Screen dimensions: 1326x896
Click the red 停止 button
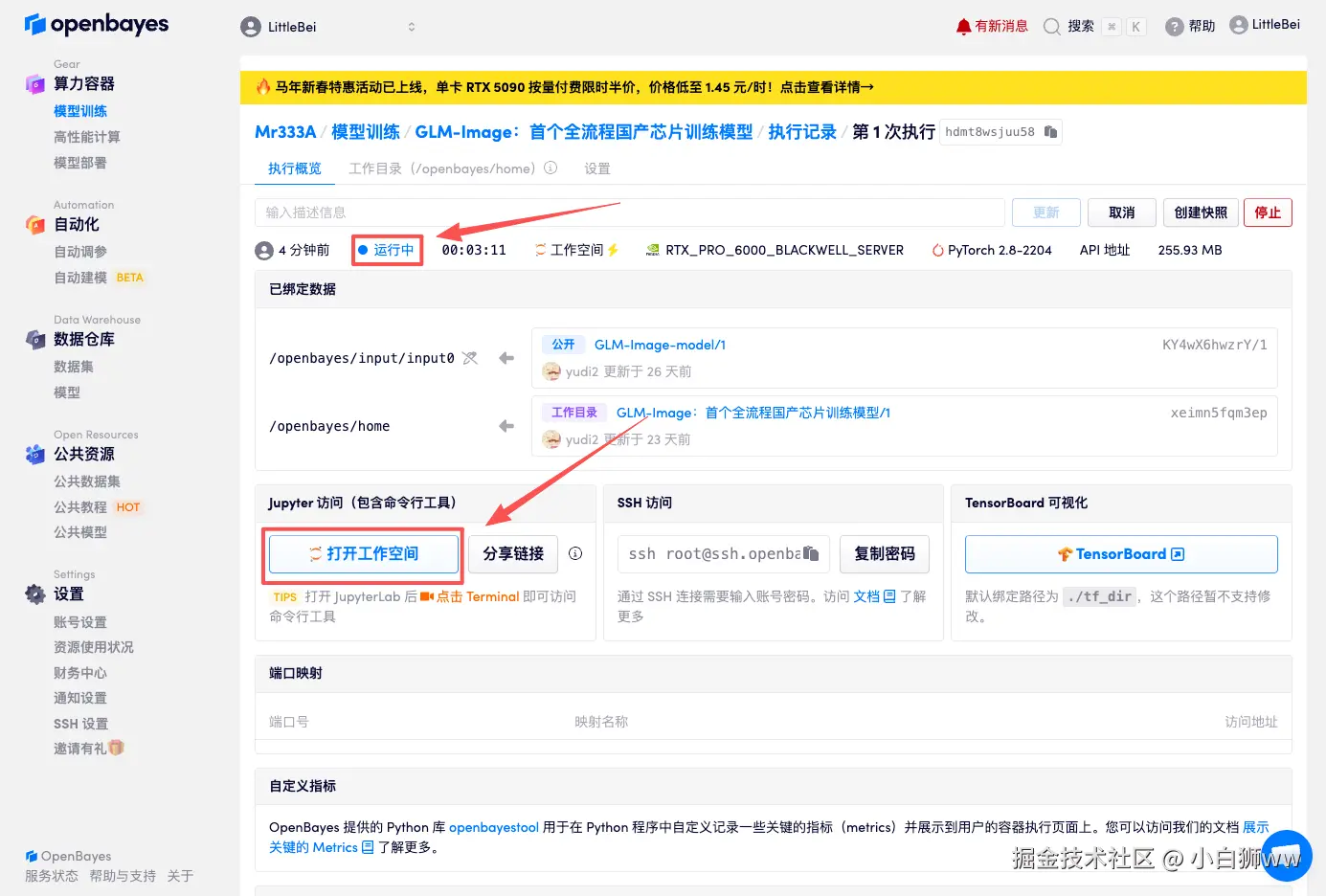pyautogui.click(x=1268, y=213)
